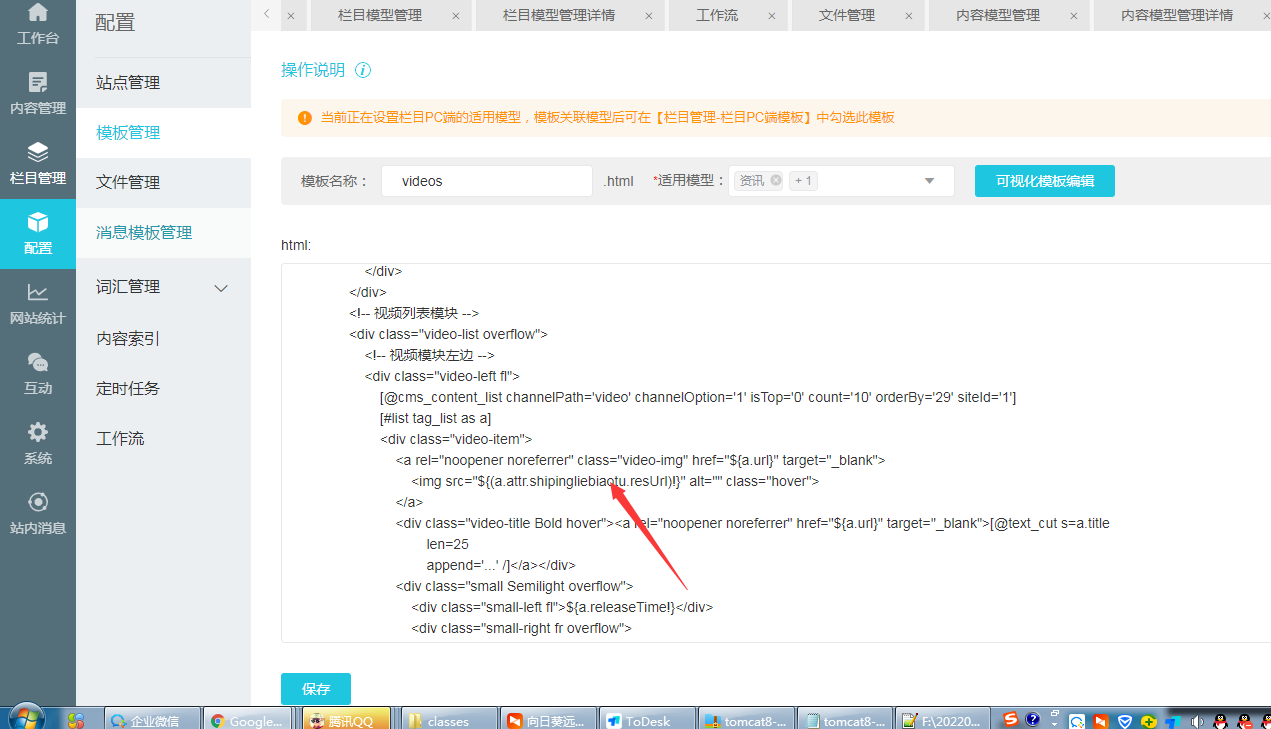Expand the 词汇管理 submenu
This screenshot has width=1271, height=729.
(222, 288)
